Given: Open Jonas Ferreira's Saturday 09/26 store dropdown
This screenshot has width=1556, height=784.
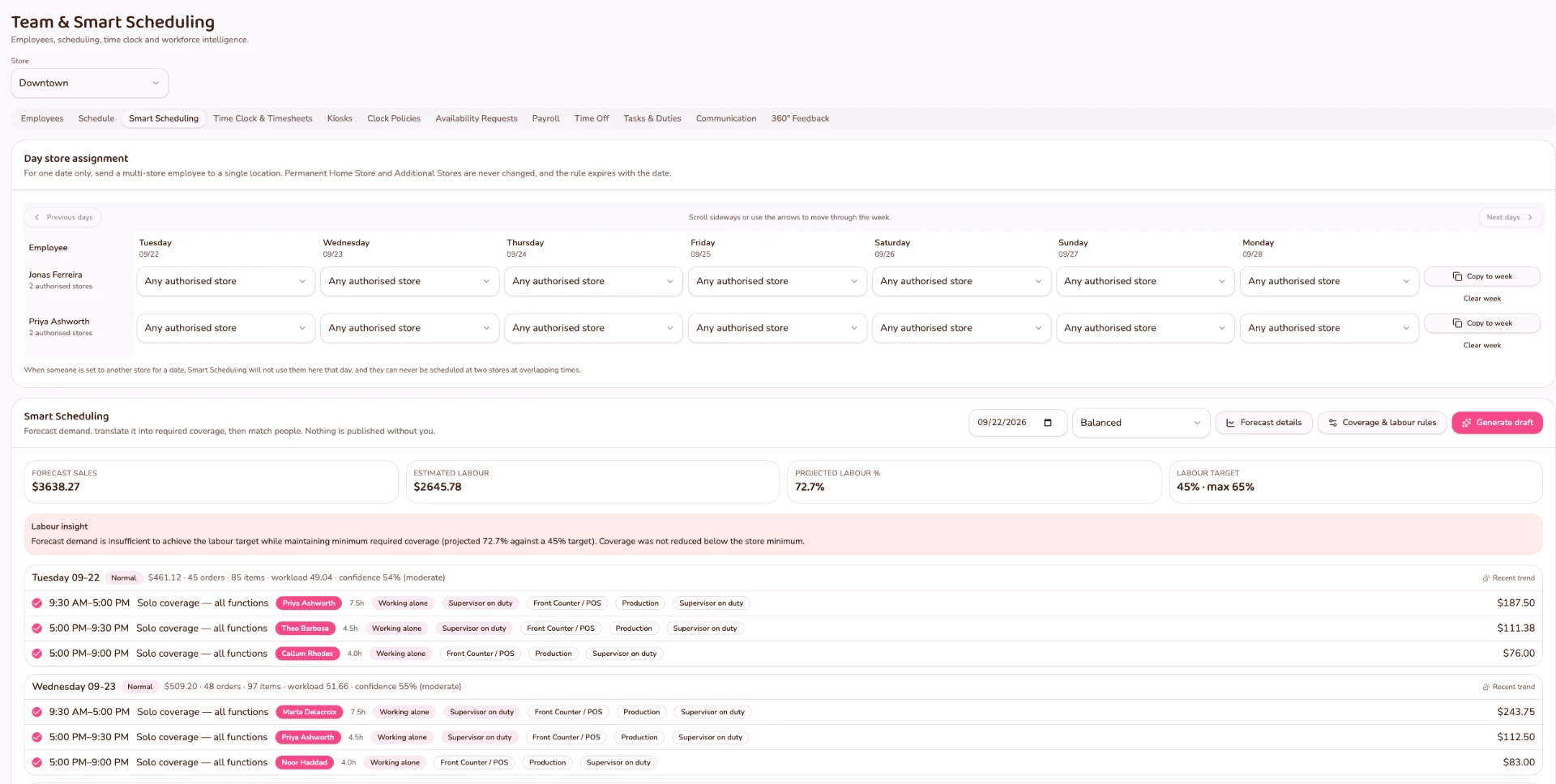Looking at the screenshot, I should [961, 281].
